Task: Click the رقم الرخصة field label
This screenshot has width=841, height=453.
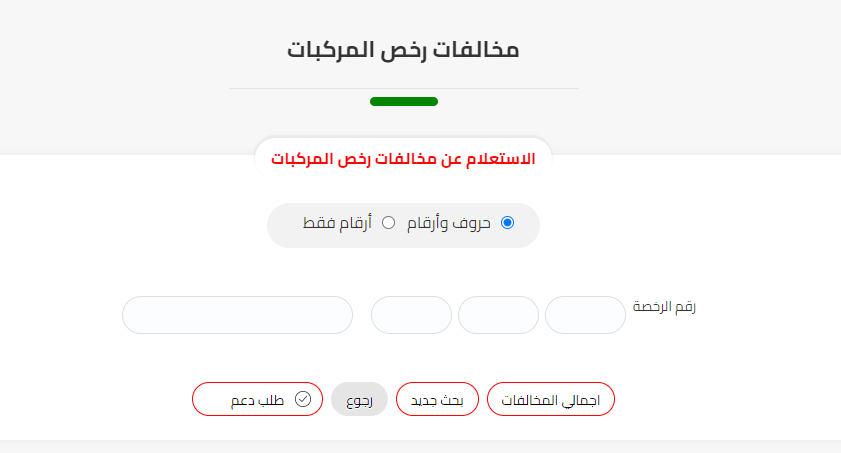Action: pos(664,306)
